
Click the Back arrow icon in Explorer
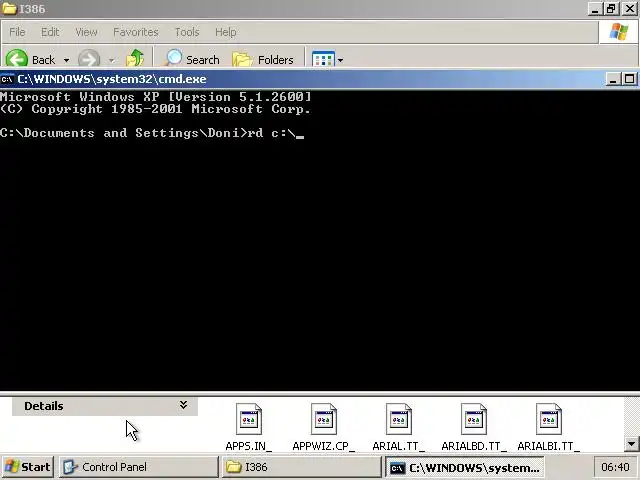(x=17, y=59)
